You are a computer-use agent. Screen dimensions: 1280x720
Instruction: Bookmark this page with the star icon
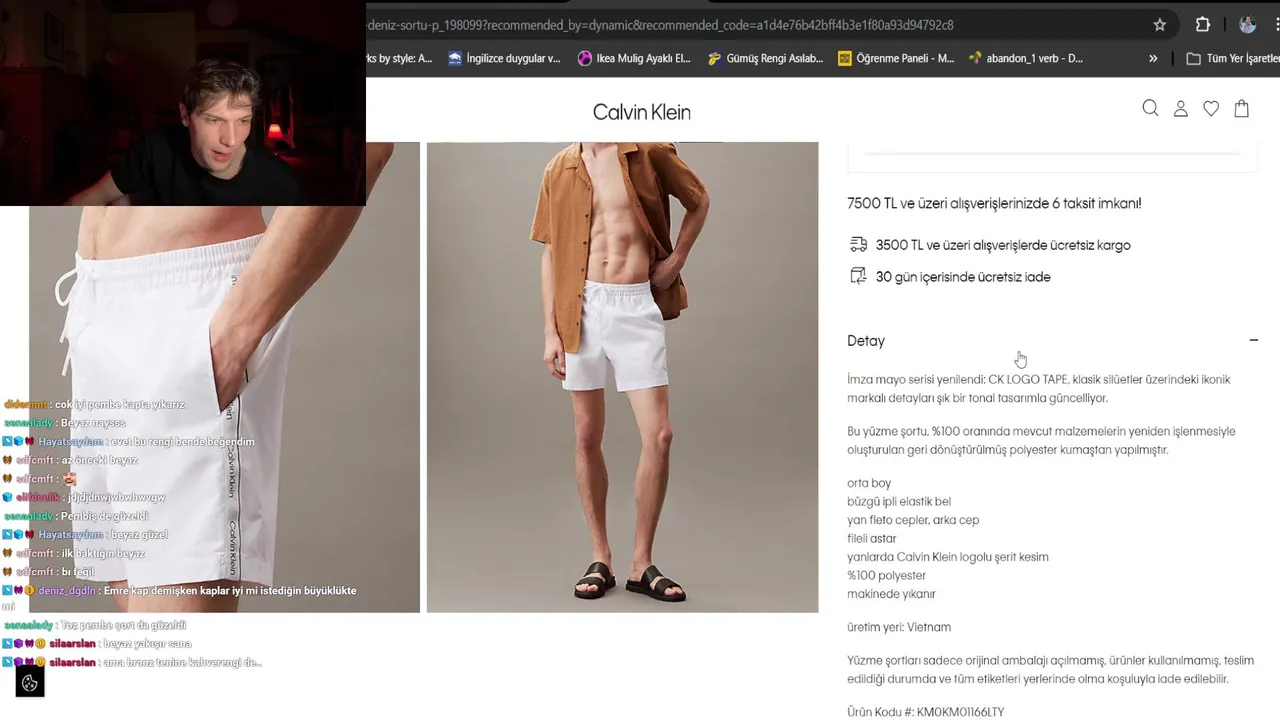[x=1160, y=25]
